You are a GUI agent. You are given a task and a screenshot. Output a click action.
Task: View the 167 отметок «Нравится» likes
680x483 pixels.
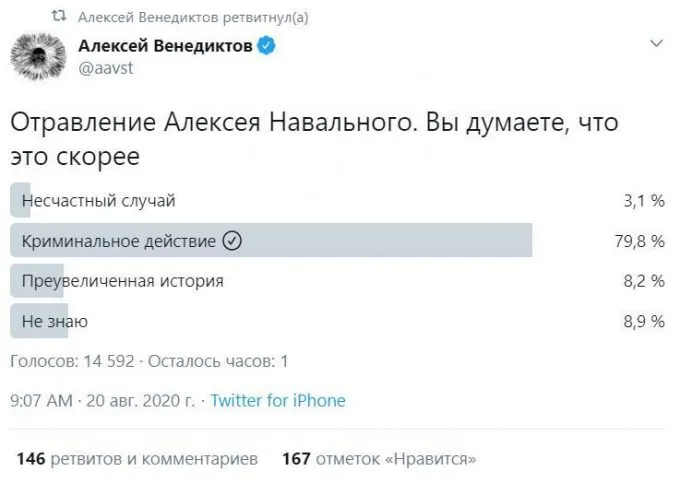click(x=379, y=459)
